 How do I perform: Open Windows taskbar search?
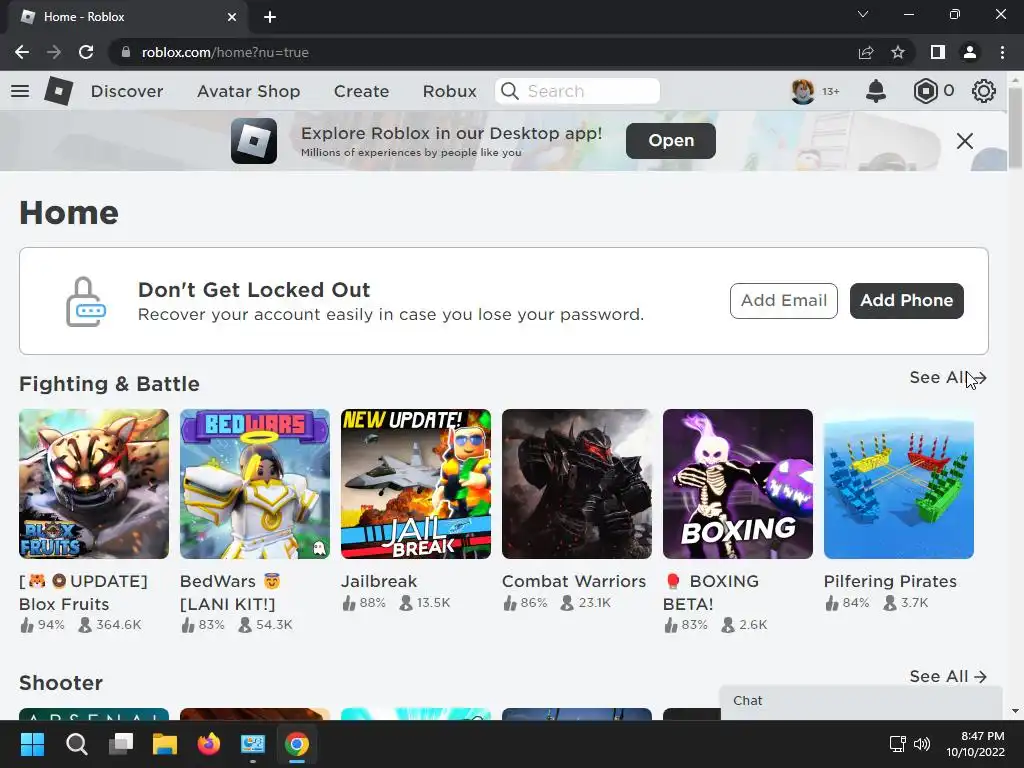76,744
